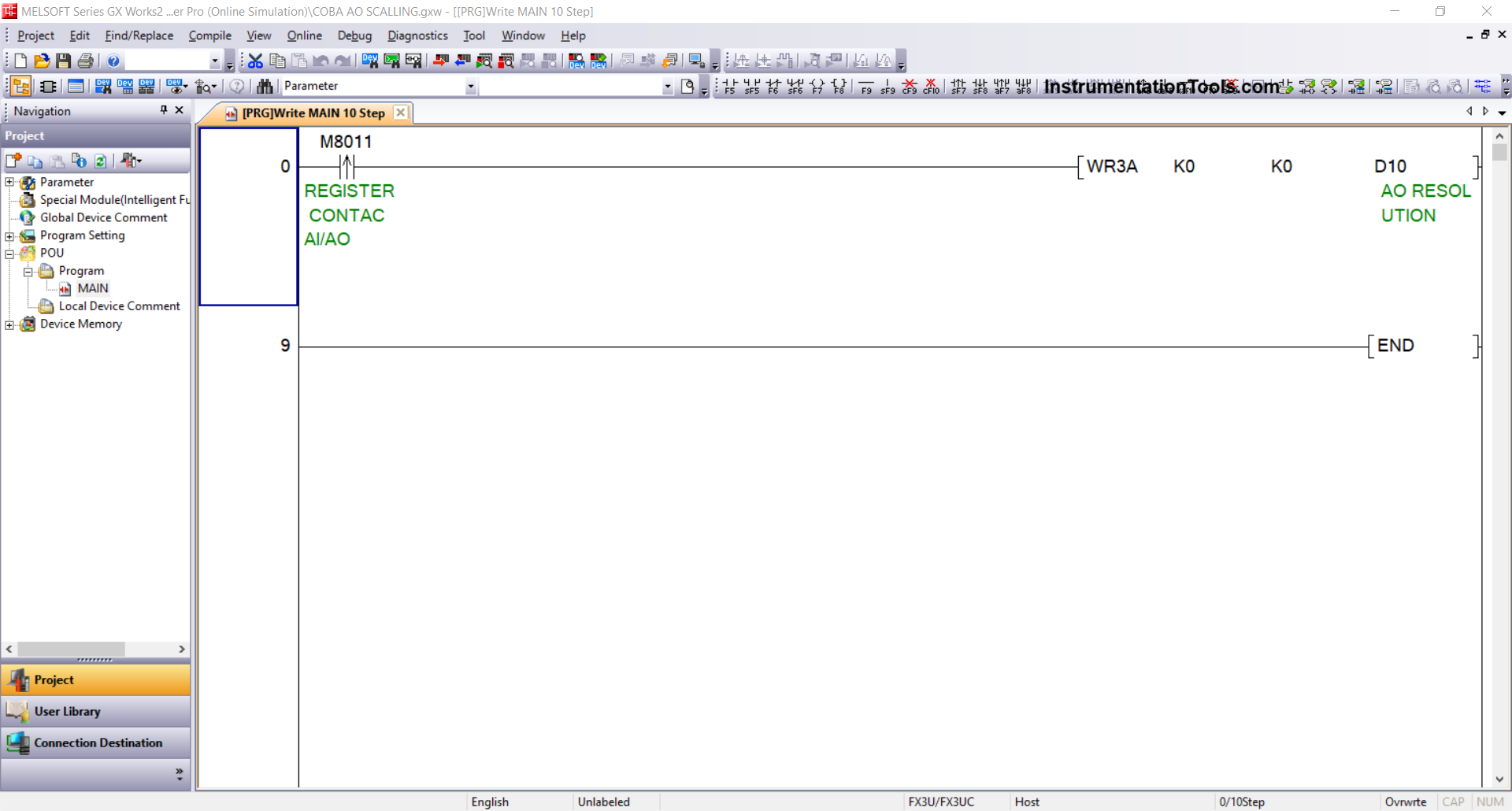Image resolution: width=1512 pixels, height=811 pixels.
Task: Click the Start Monitoring icon
Action: click(484, 61)
